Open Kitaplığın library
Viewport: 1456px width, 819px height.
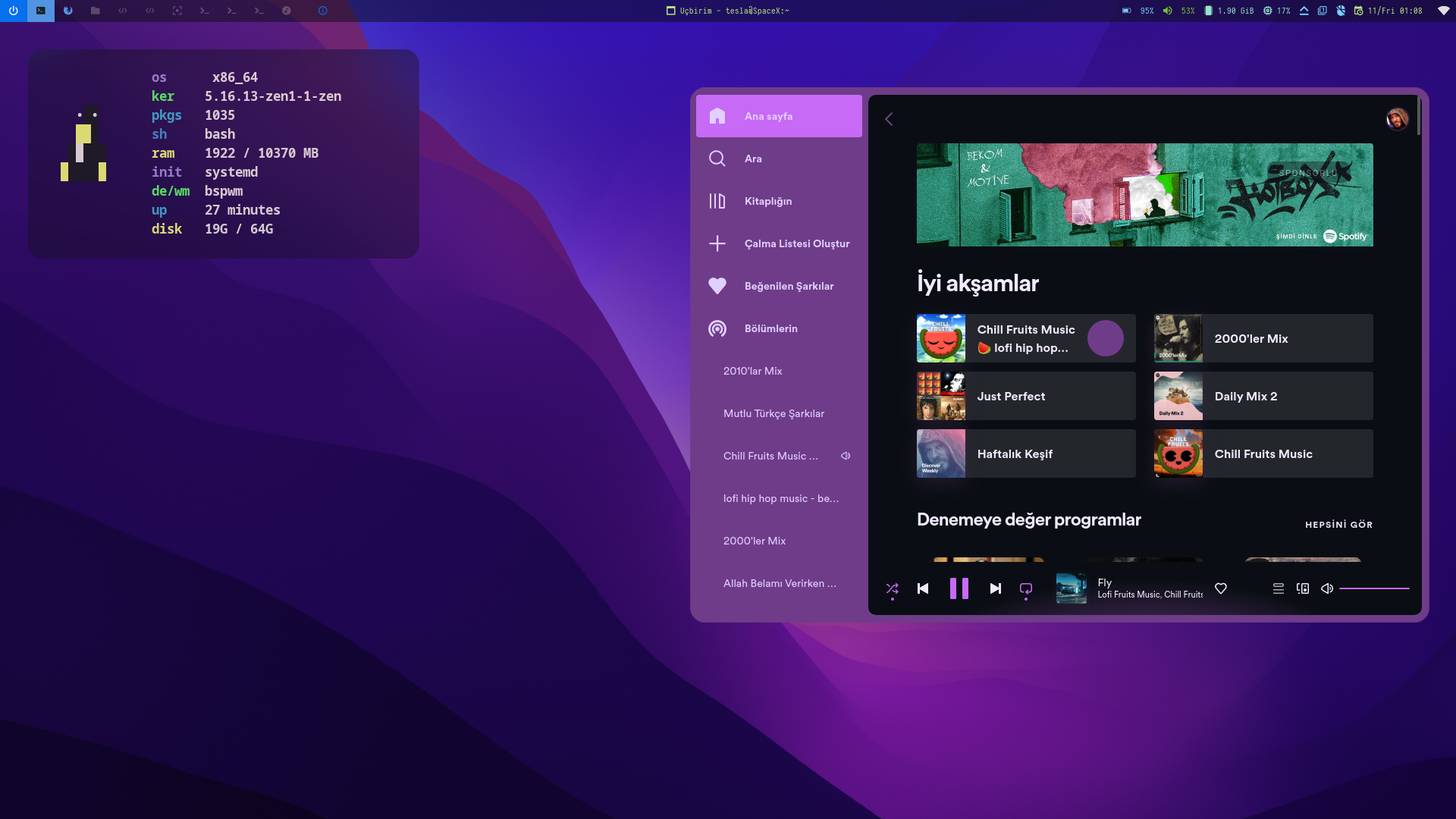coord(767,201)
